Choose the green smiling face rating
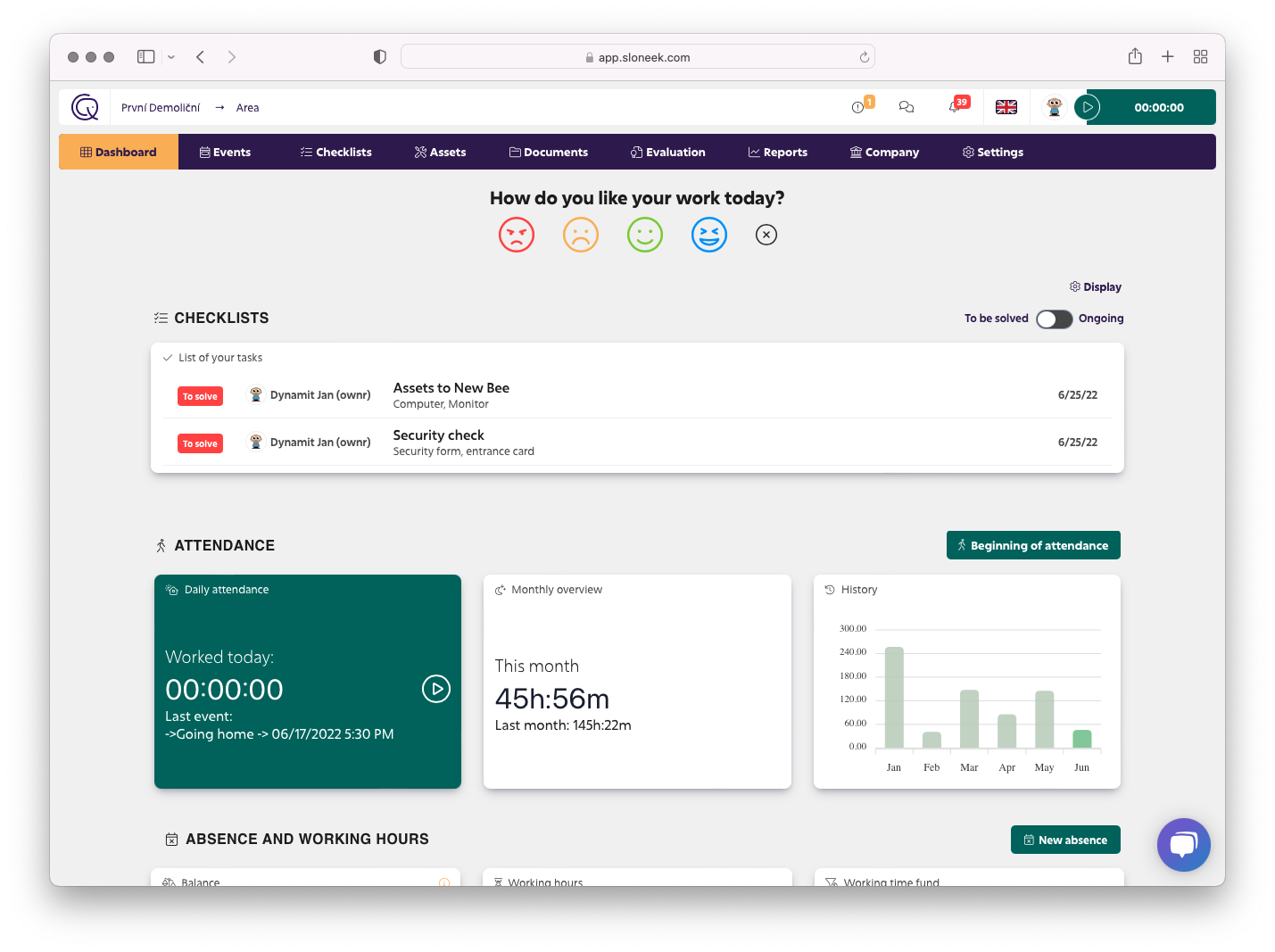Image resolution: width=1275 pixels, height=952 pixels. 645,235
